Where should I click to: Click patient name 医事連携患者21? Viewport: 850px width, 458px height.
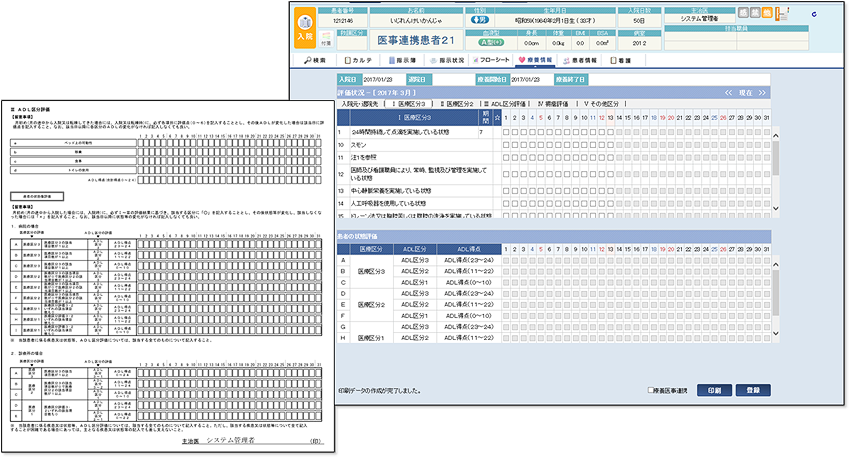(416, 41)
